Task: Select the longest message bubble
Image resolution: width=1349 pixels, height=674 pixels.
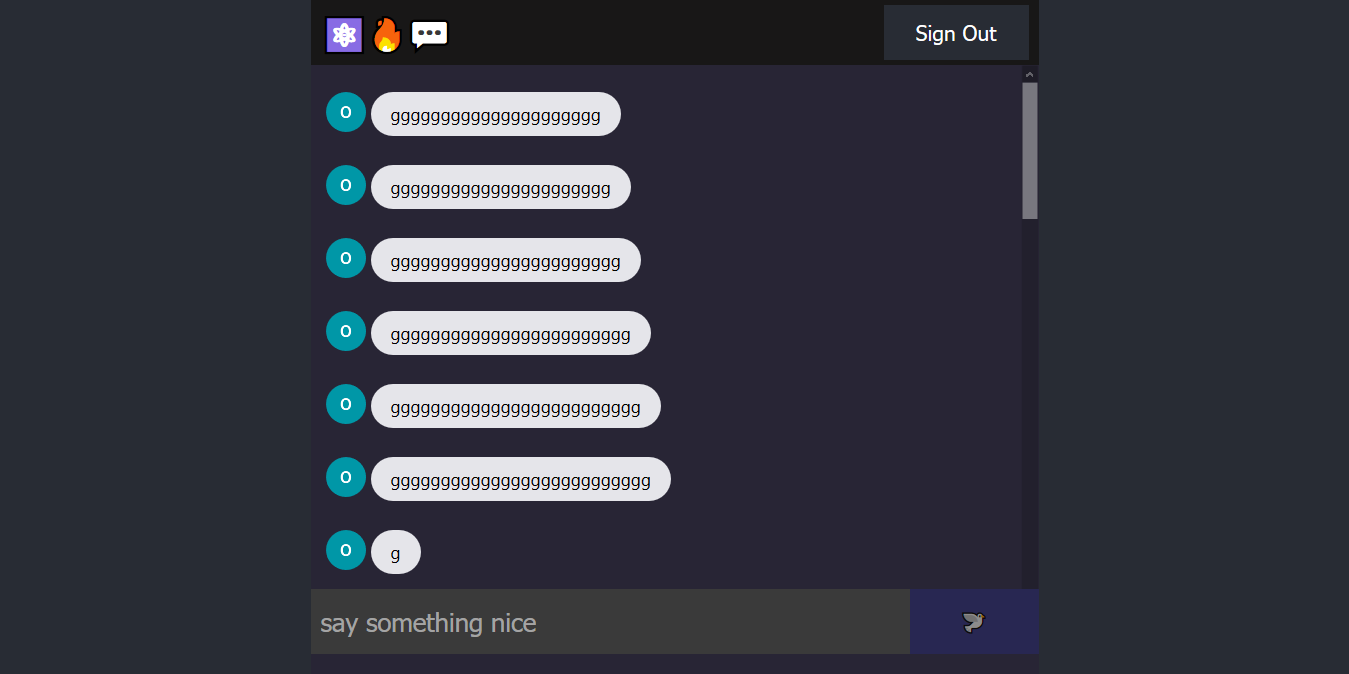Action: tap(520, 478)
